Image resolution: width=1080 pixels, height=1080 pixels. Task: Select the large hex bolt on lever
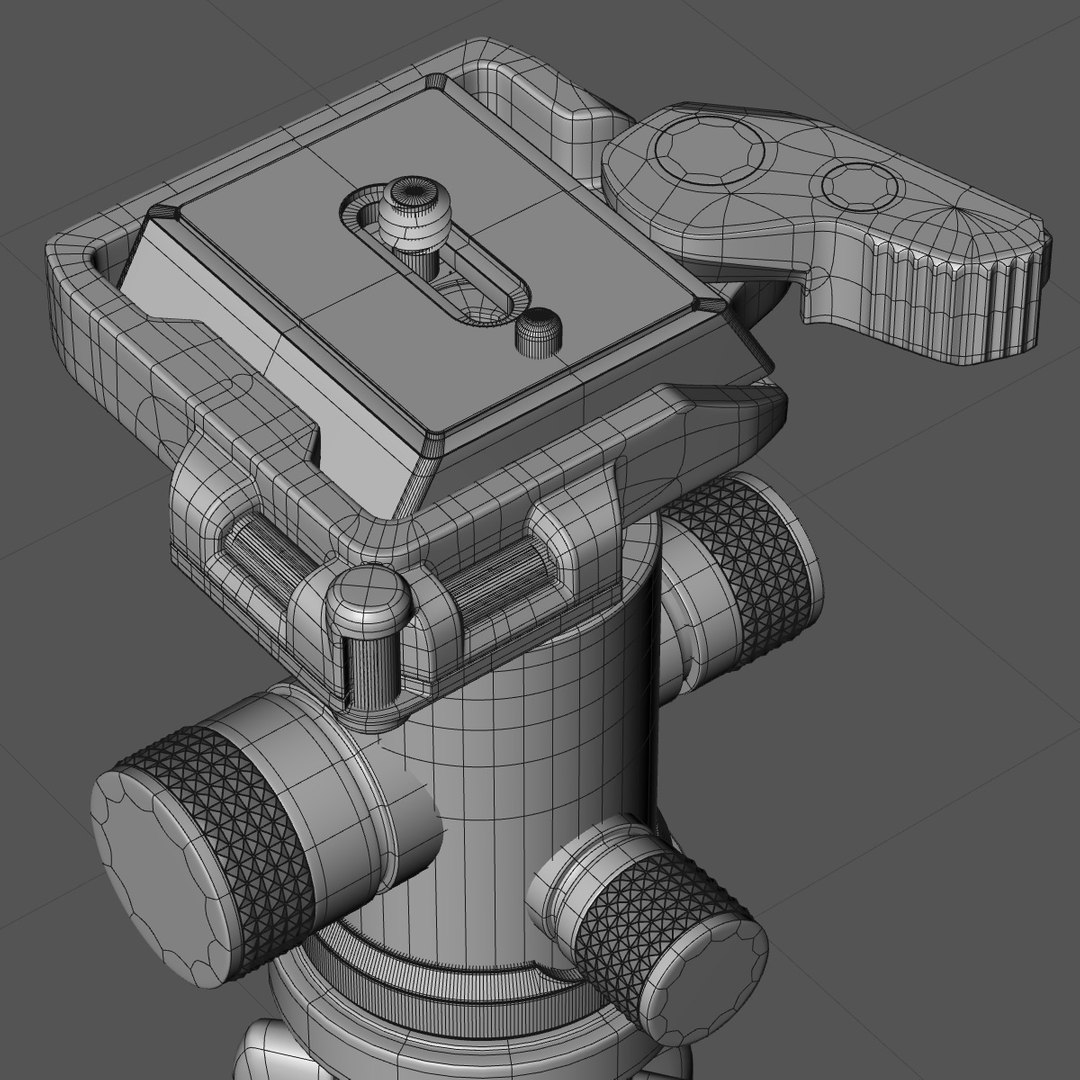[x=709, y=149]
